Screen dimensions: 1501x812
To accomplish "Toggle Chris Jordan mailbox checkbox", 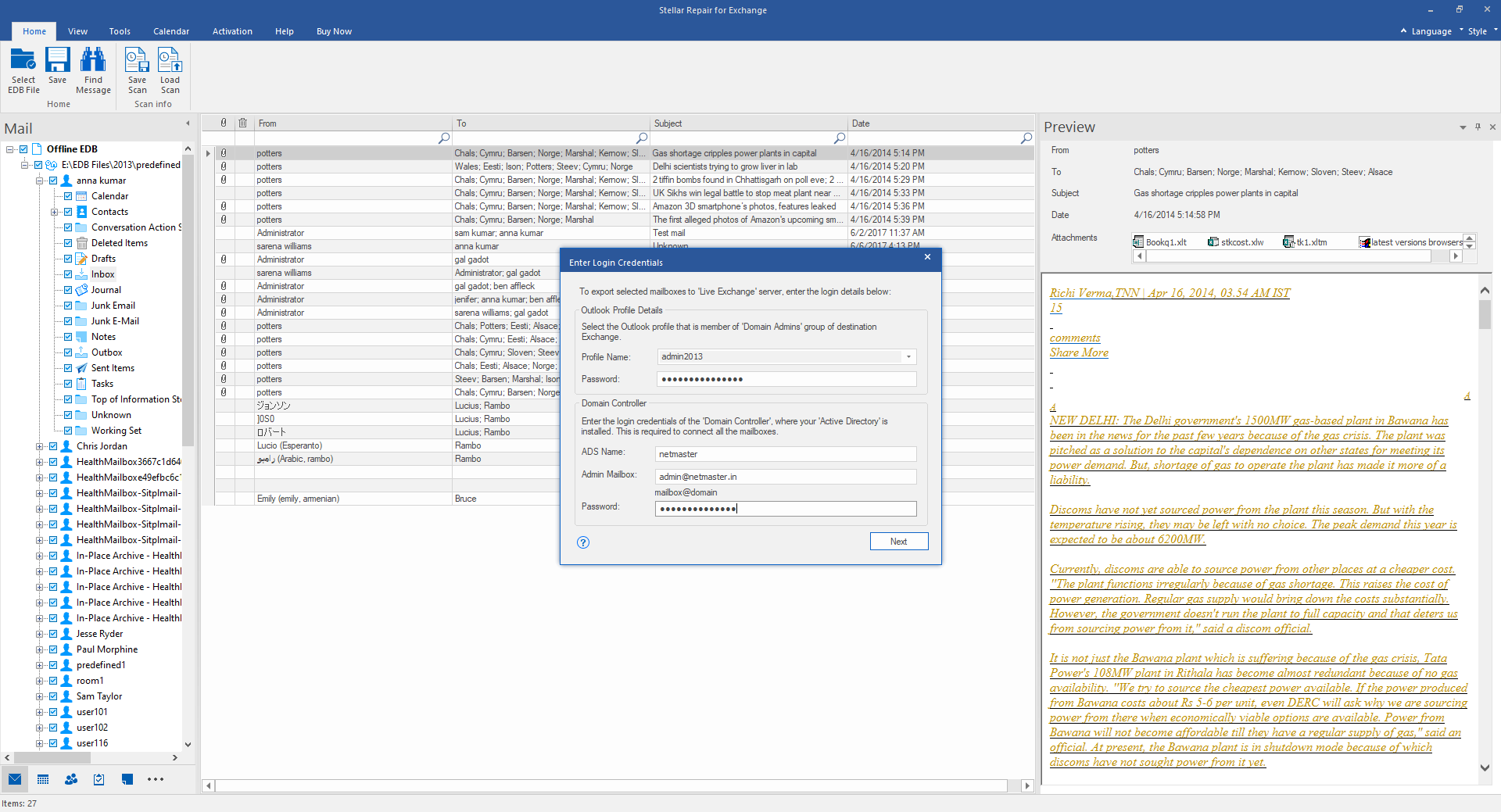I will point(53,446).
